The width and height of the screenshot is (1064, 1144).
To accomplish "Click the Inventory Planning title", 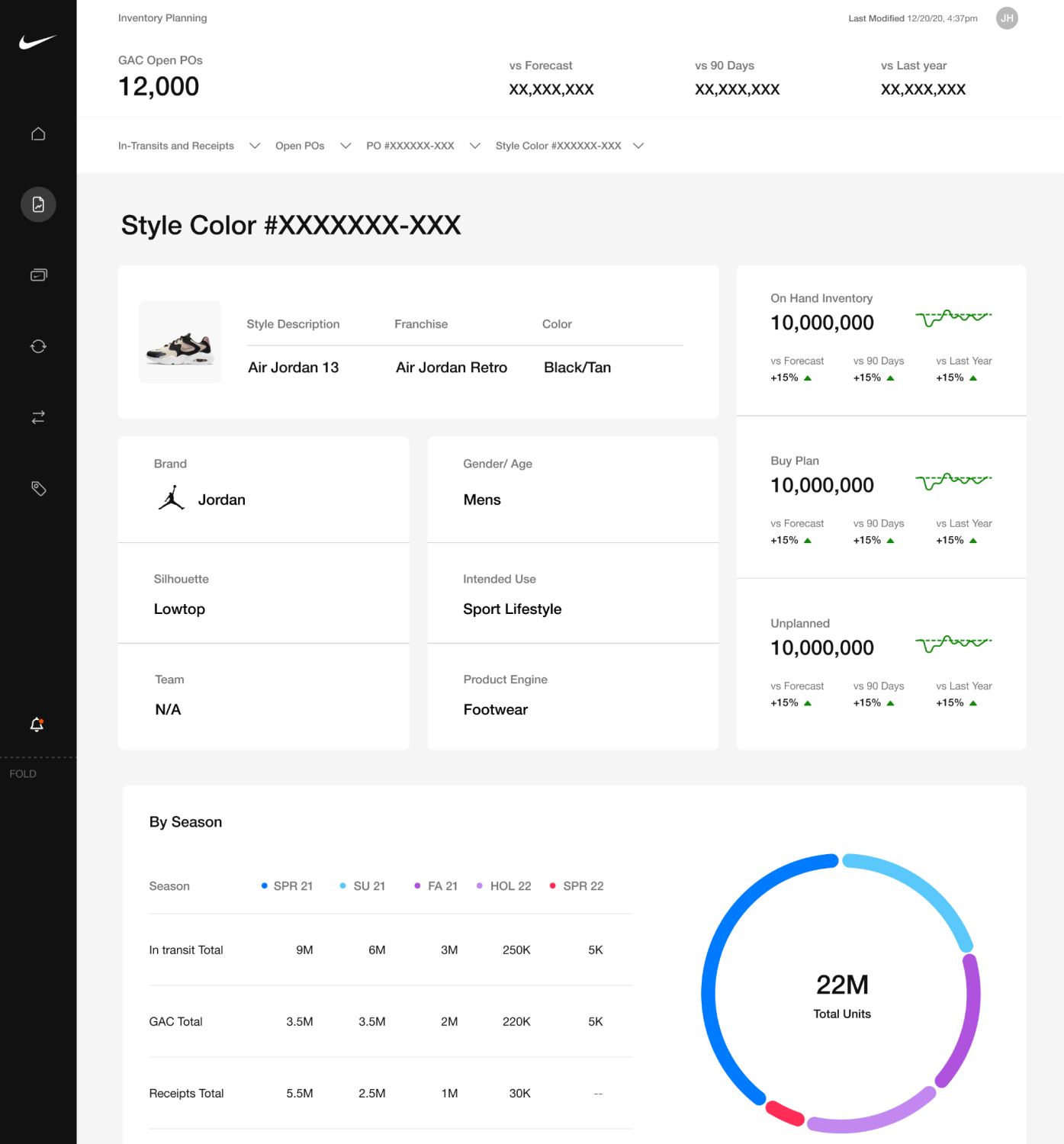I will tap(162, 18).
